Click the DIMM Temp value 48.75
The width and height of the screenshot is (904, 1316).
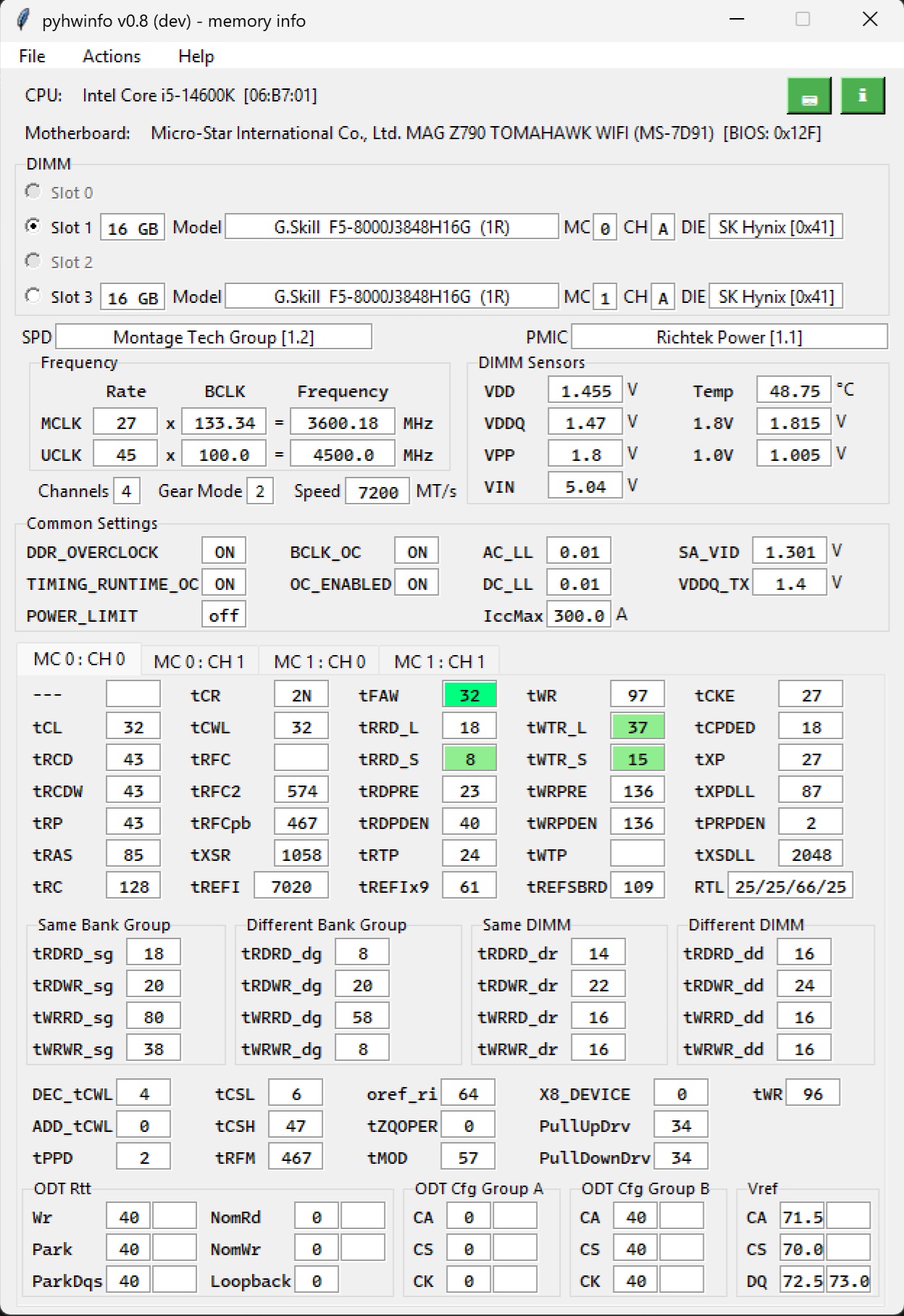coord(794,391)
